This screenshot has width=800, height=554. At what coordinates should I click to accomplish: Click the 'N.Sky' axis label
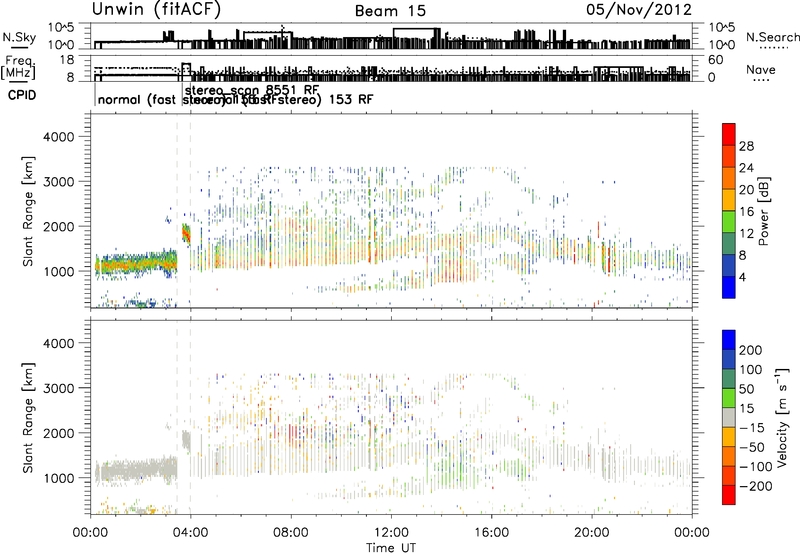tap(19, 37)
